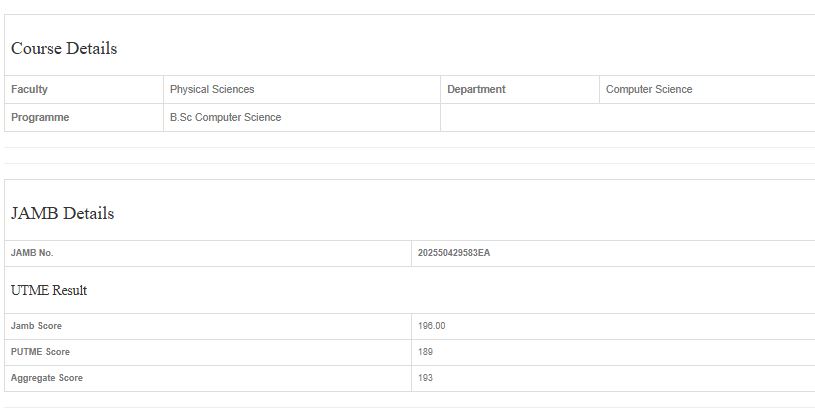Click the JAMB Details heading

coord(62,214)
